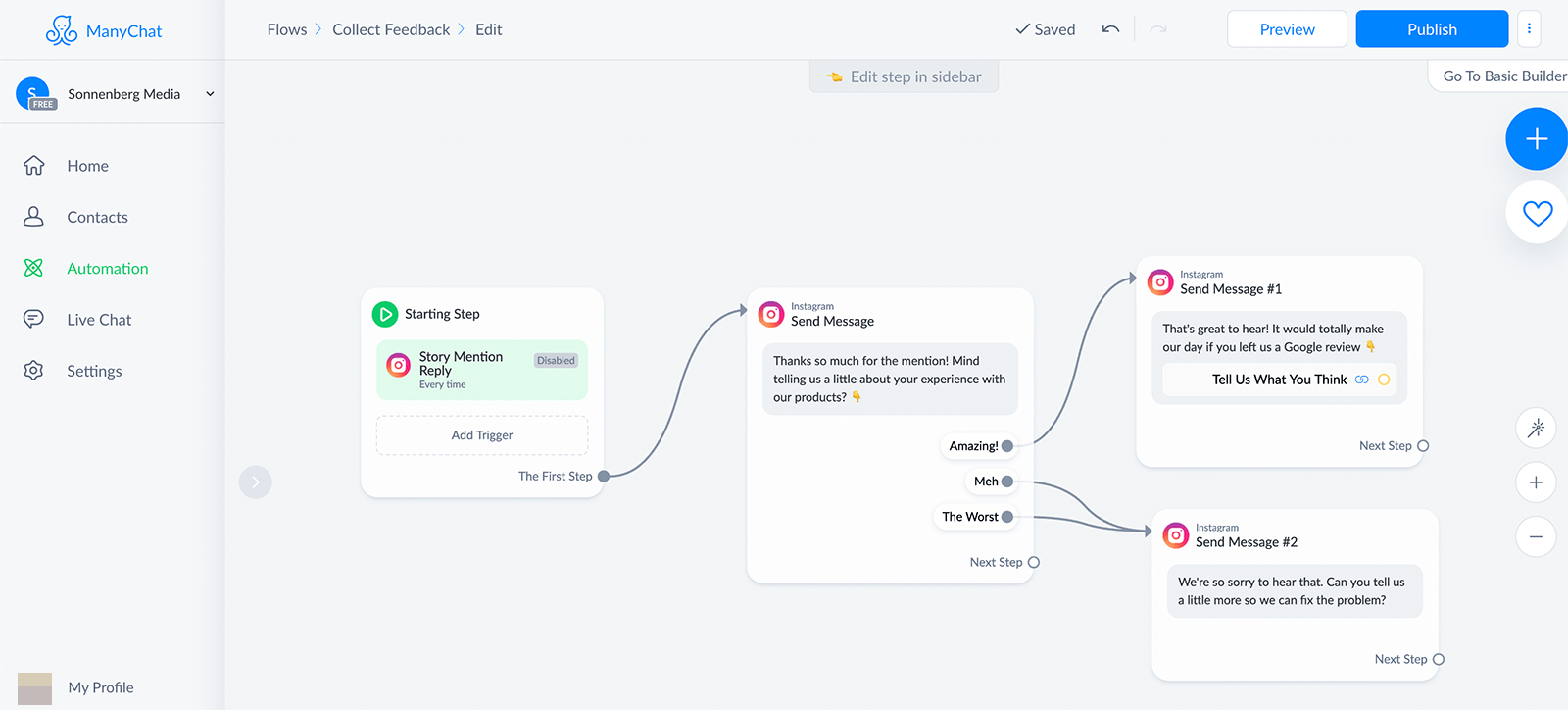Click the undo arrow icon
This screenshot has width=1568, height=710.
pos(1110,29)
